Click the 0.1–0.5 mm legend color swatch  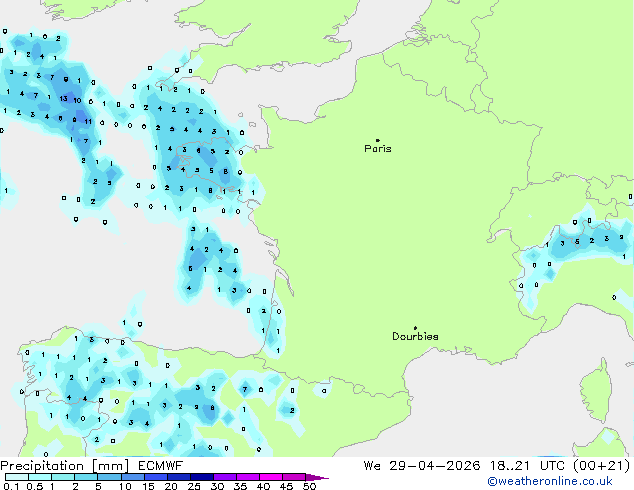pyautogui.click(x=17, y=477)
